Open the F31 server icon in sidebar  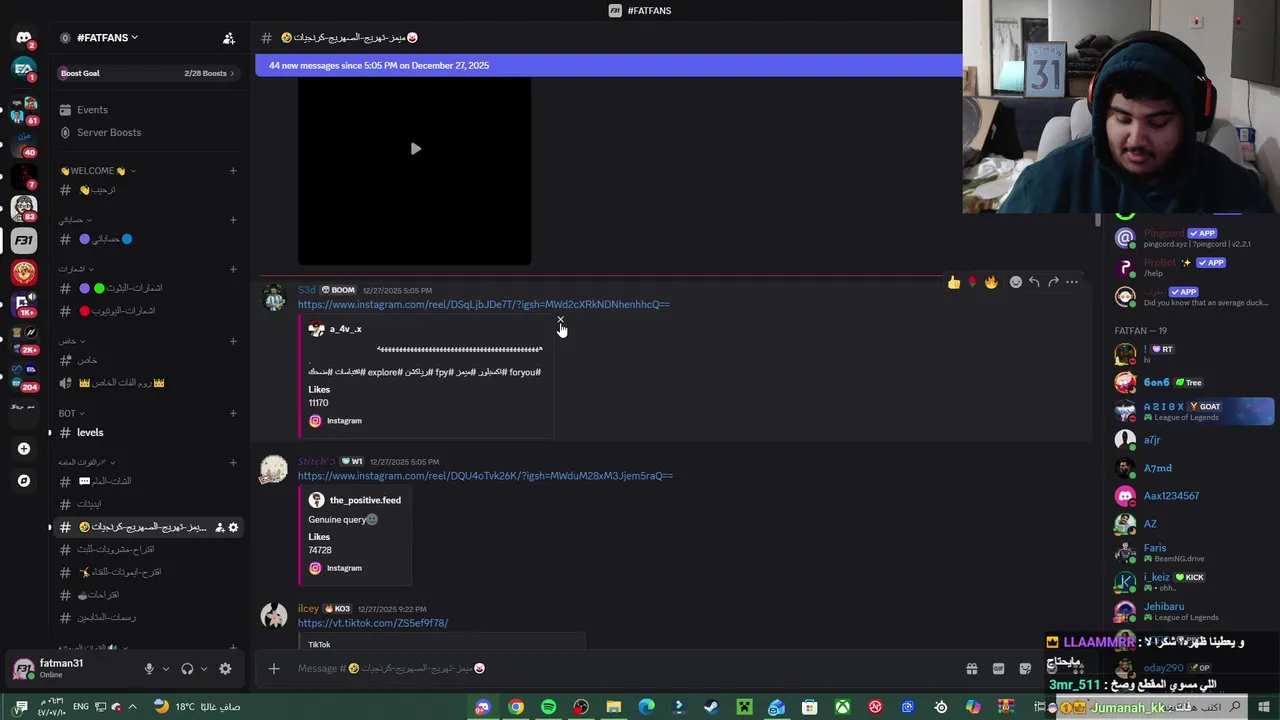point(24,241)
